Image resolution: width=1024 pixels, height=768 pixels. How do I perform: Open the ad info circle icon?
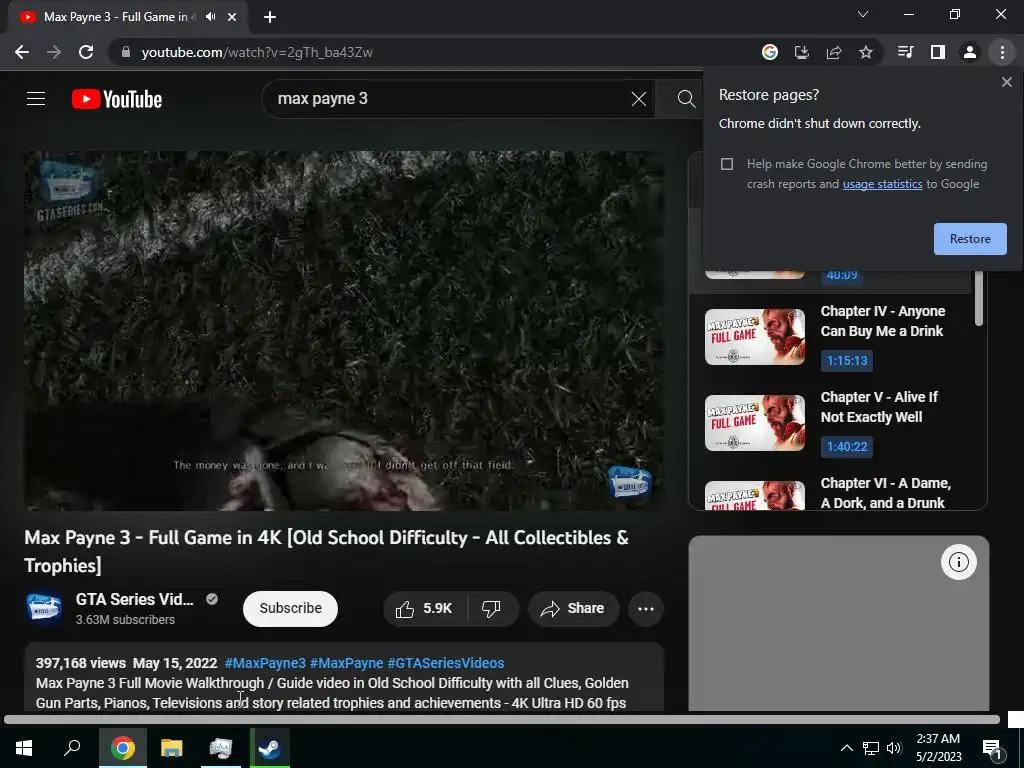point(959,562)
